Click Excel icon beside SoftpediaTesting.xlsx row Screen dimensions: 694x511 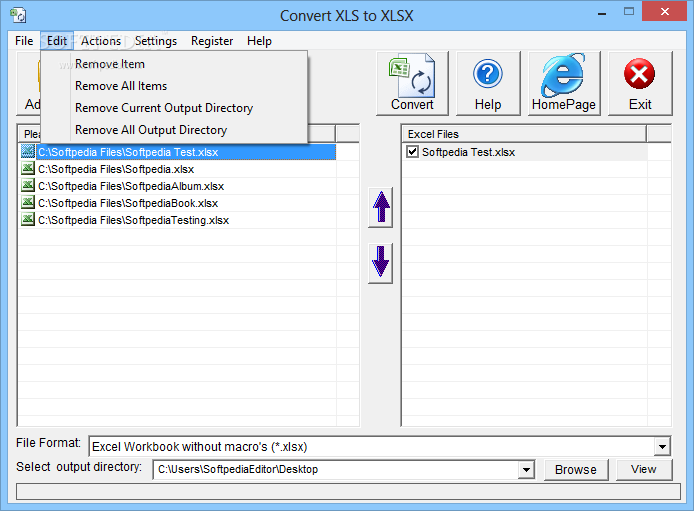[x=28, y=219]
